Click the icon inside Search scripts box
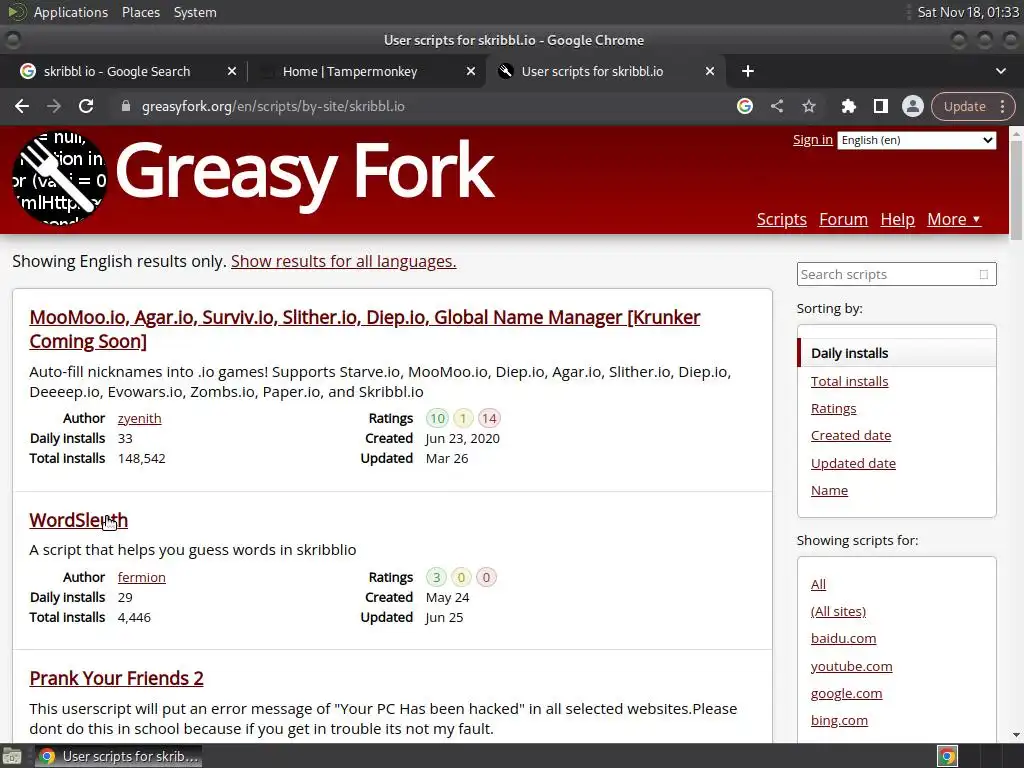Screen dimensions: 1024x768 [x=984, y=275]
